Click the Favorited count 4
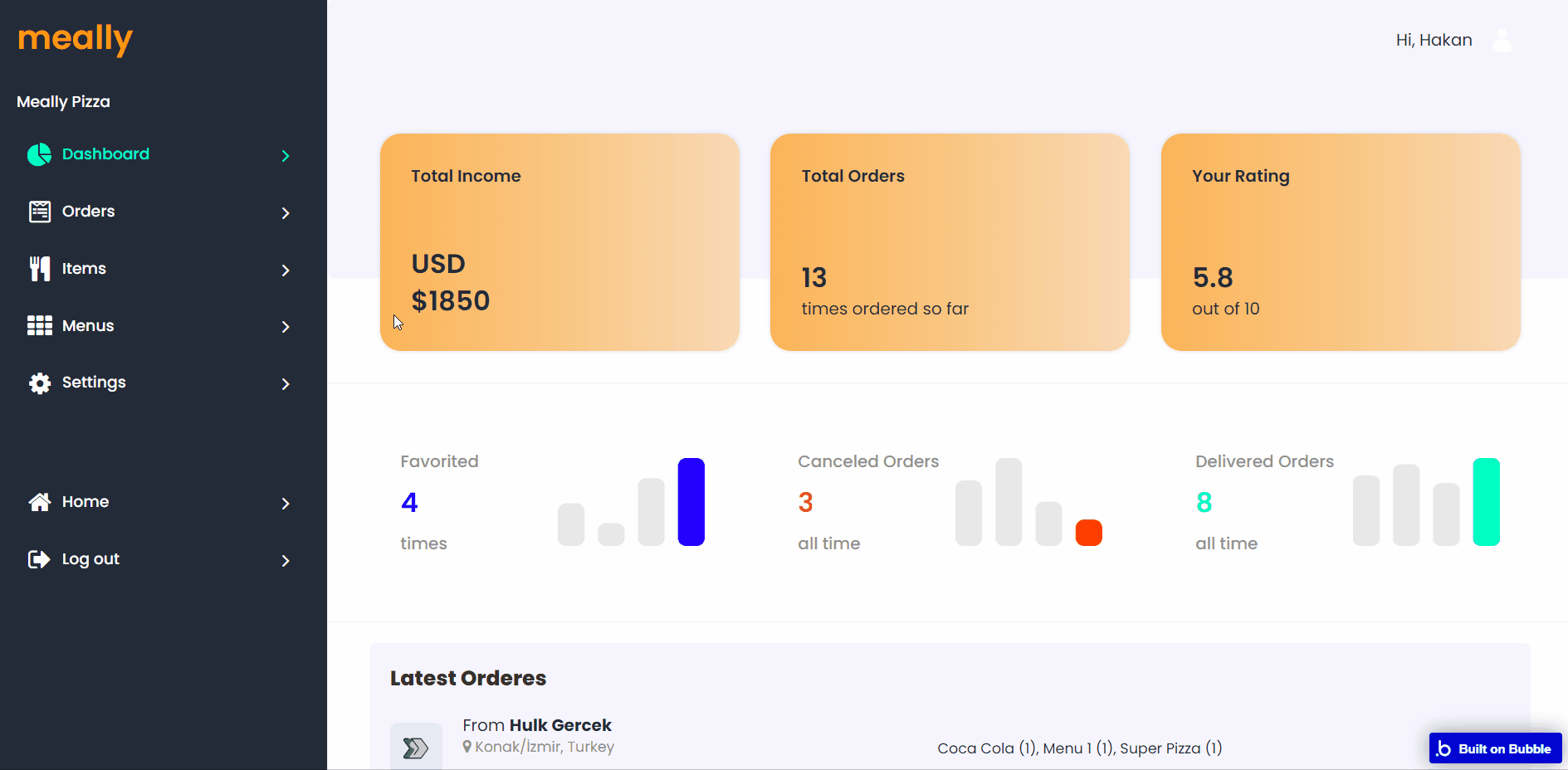This screenshot has width=1568, height=770. coord(409,502)
